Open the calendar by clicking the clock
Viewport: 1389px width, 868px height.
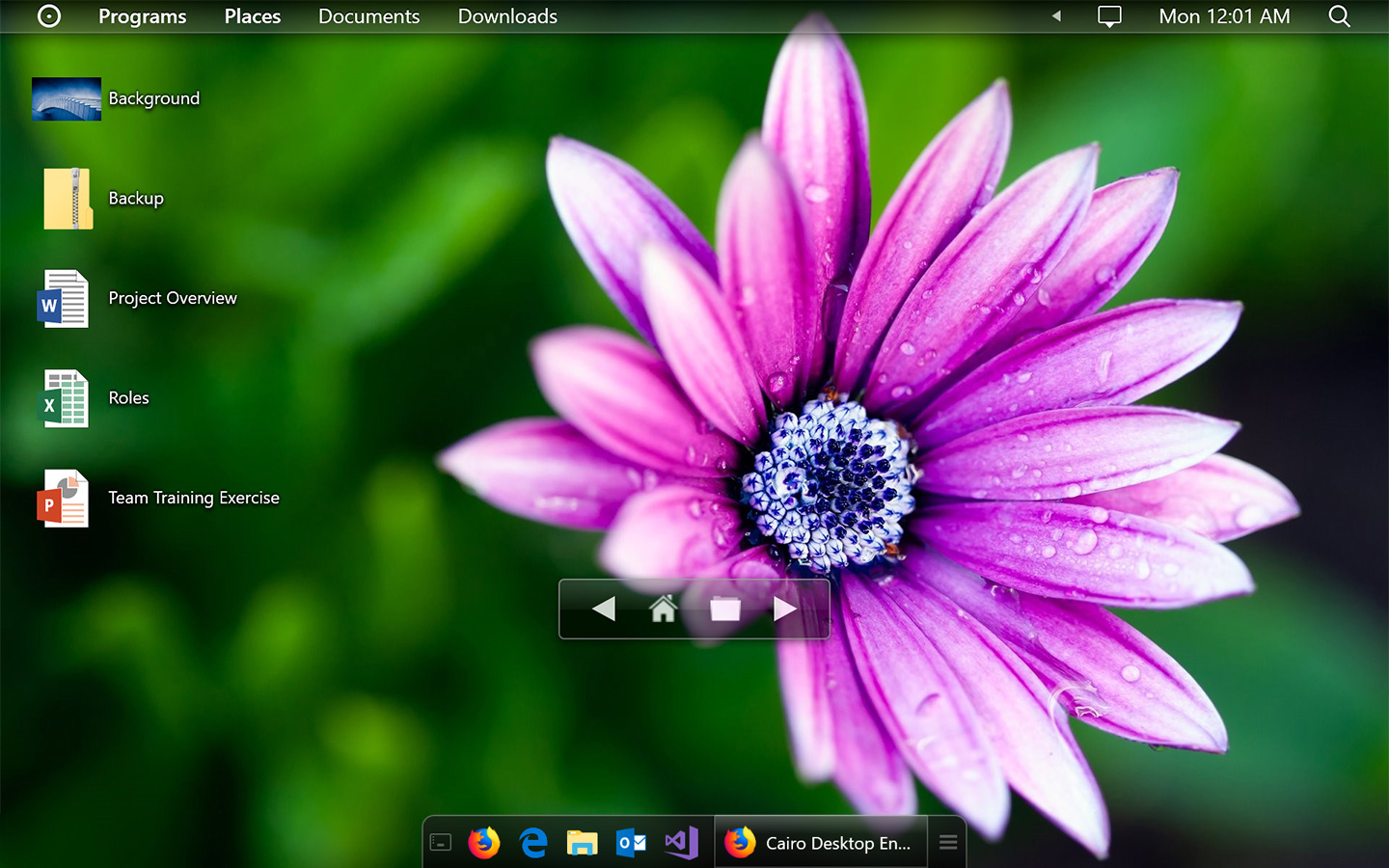pos(1224,15)
